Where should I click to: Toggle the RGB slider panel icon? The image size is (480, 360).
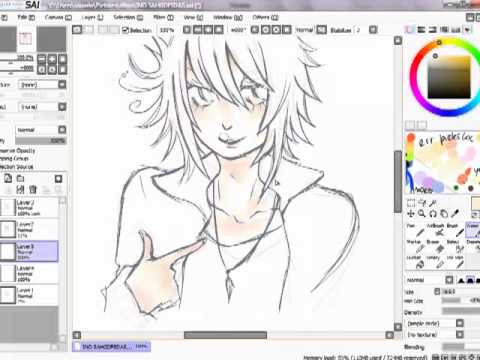421,30
